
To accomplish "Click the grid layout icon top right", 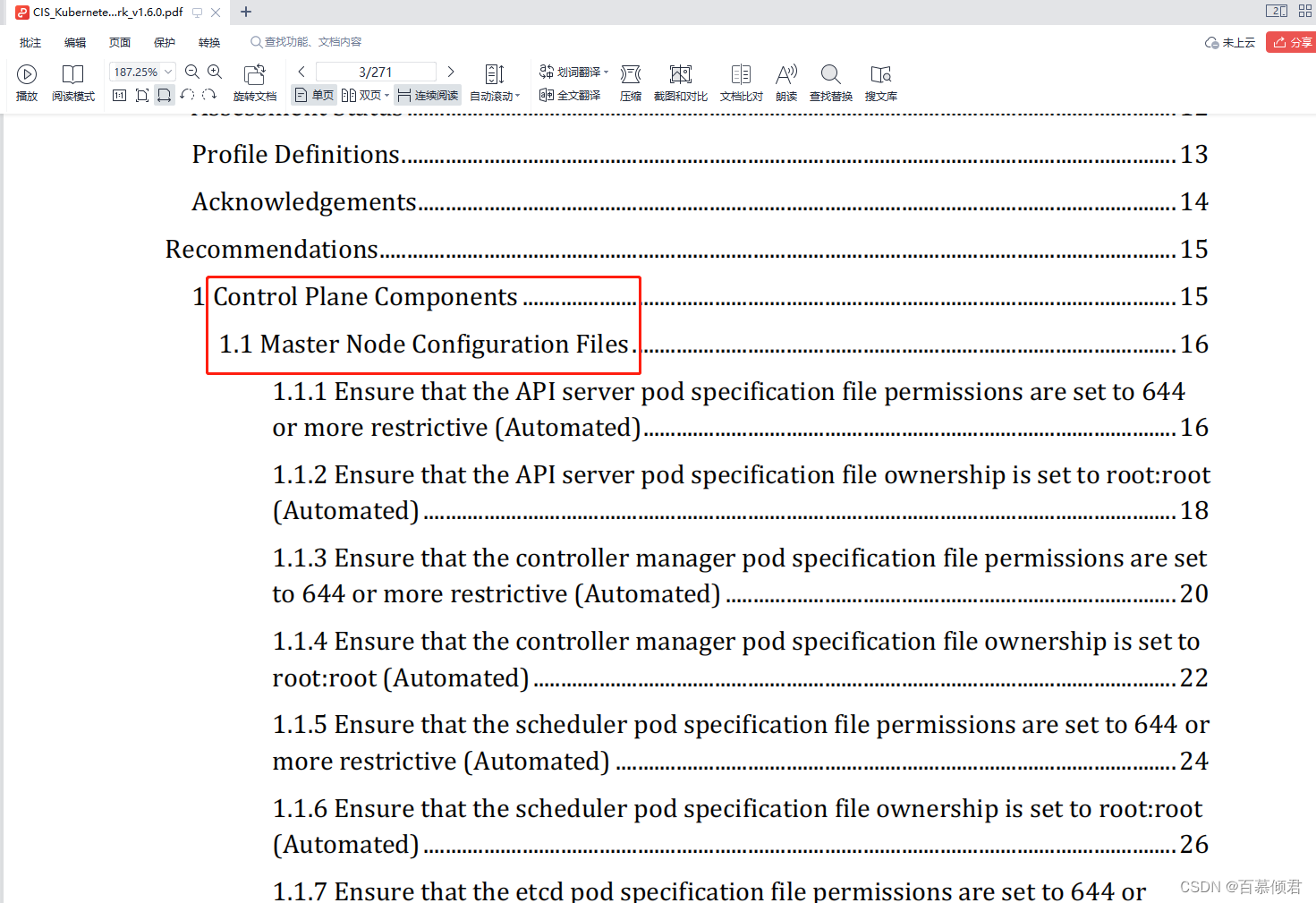I will (x=1305, y=11).
